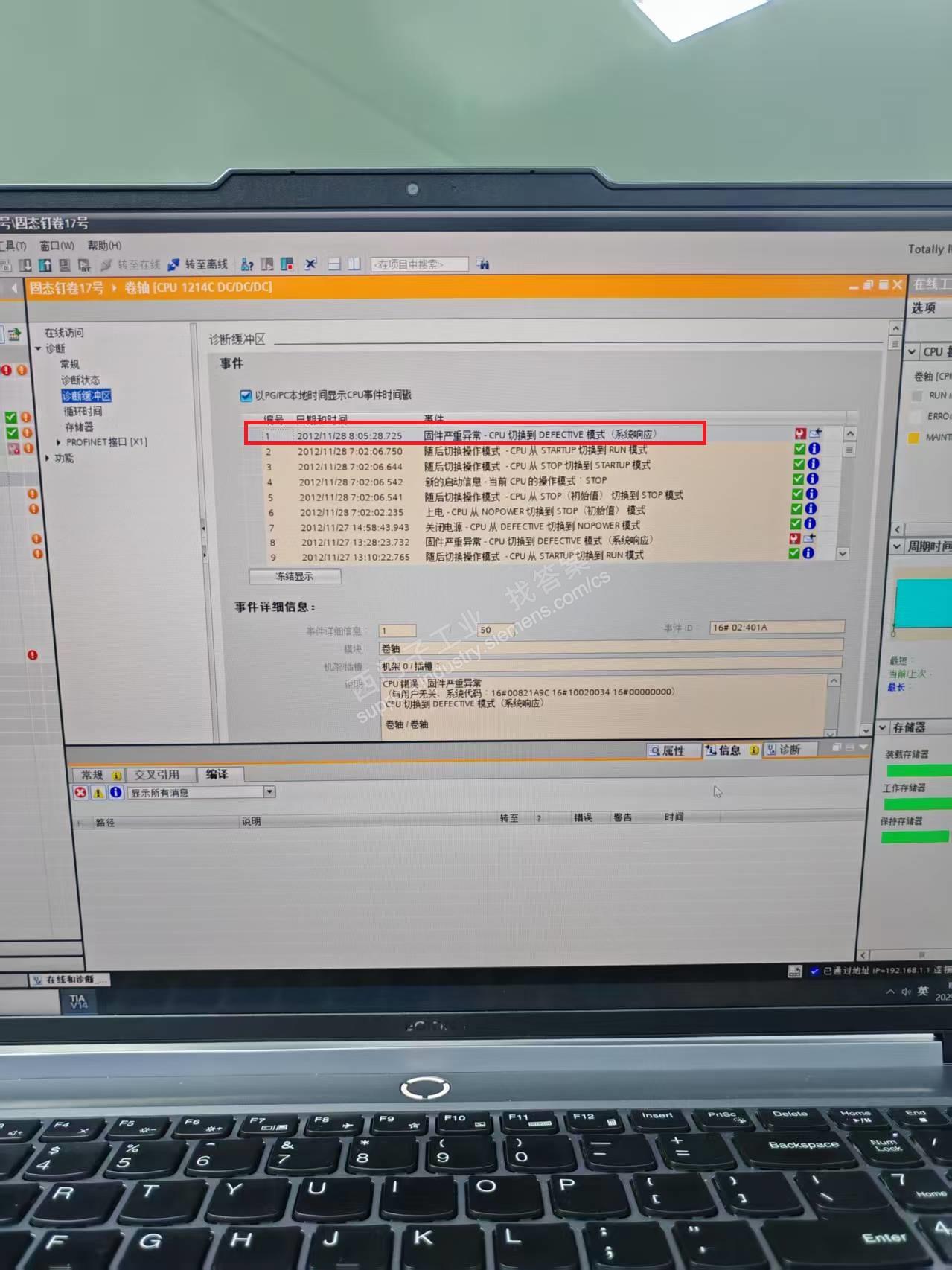
Task: Open accessible devices toolbar icon
Action: pyautogui.click(x=247, y=264)
